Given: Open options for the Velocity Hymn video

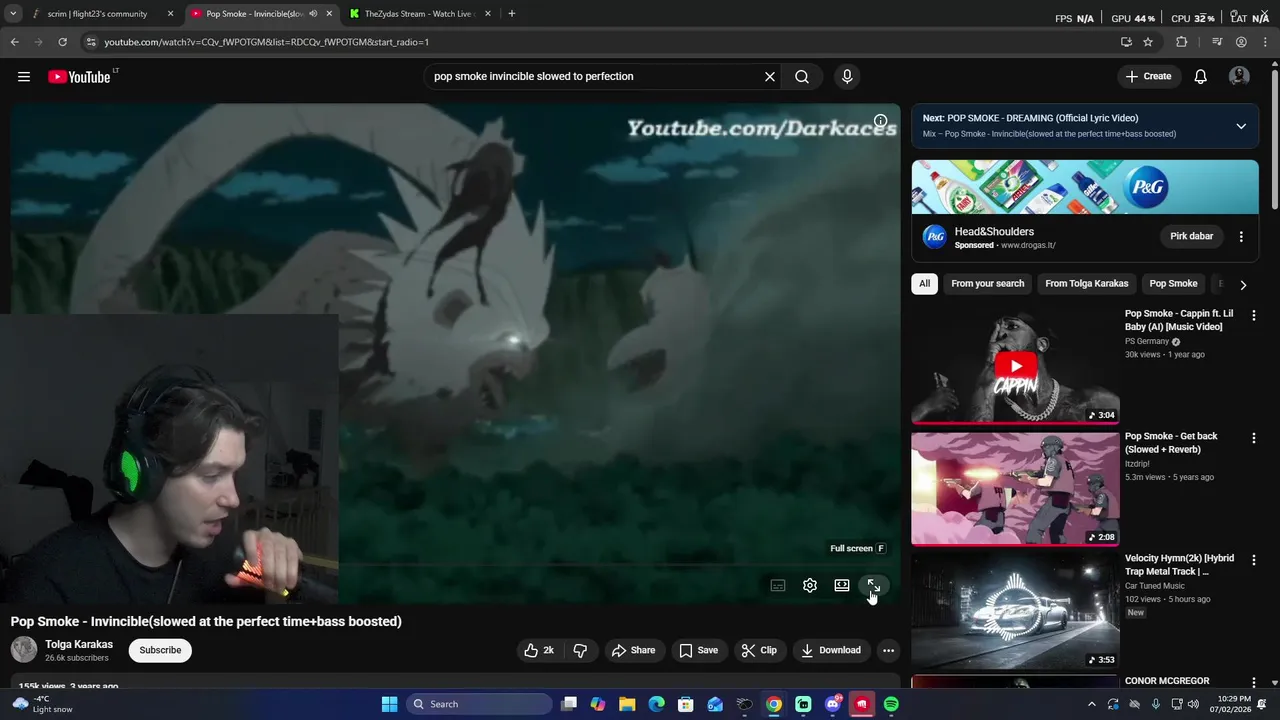Looking at the screenshot, I should coord(1253,560).
